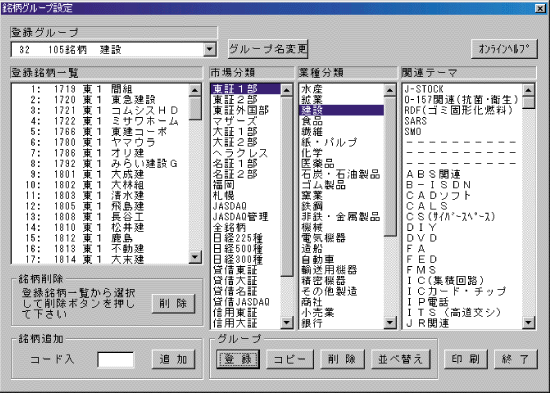Screen dimensions: 550x393
Task: Open オンラインヘルプ help button
Action: 504,49
